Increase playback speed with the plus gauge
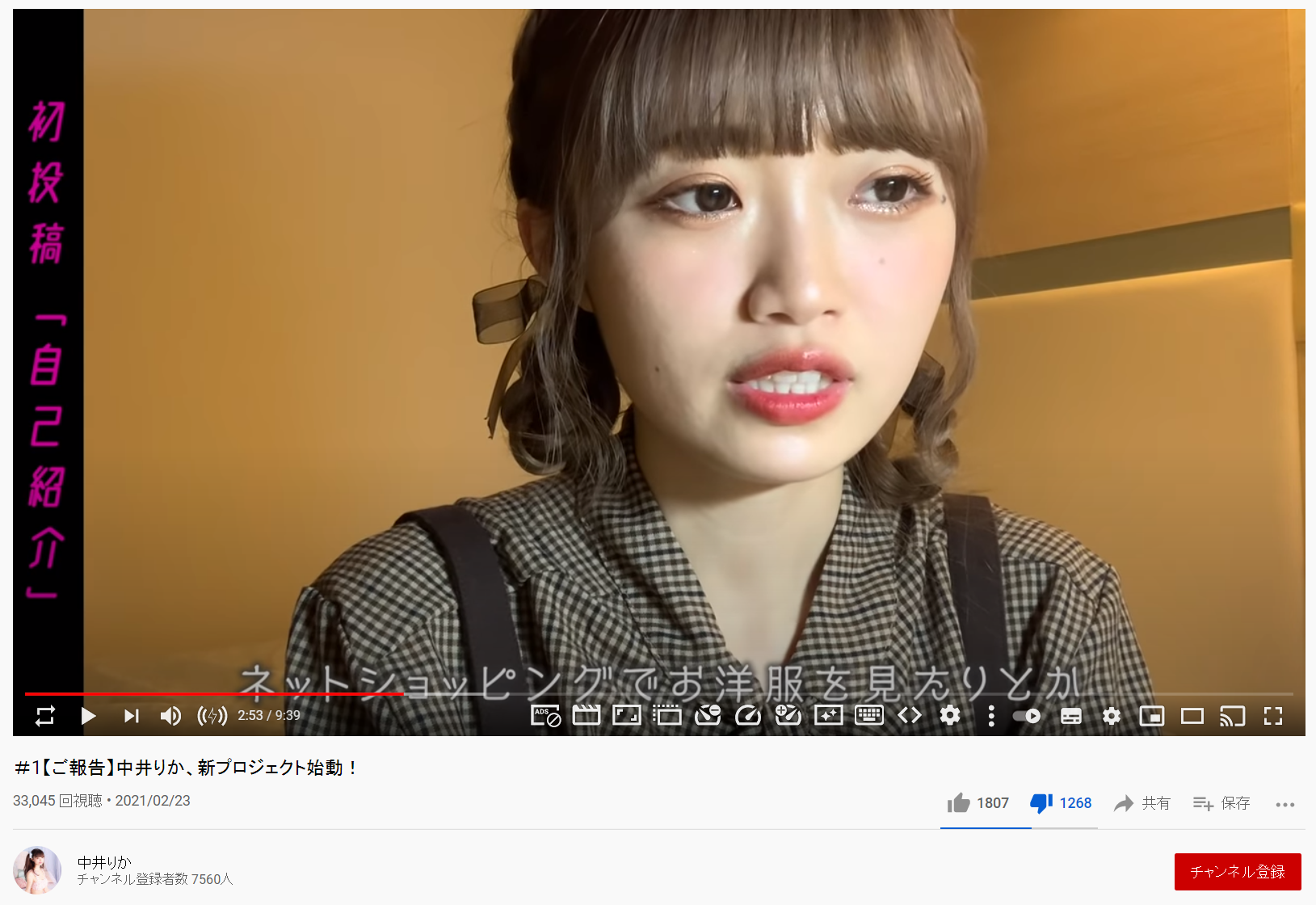The width and height of the screenshot is (1316, 905). click(788, 715)
